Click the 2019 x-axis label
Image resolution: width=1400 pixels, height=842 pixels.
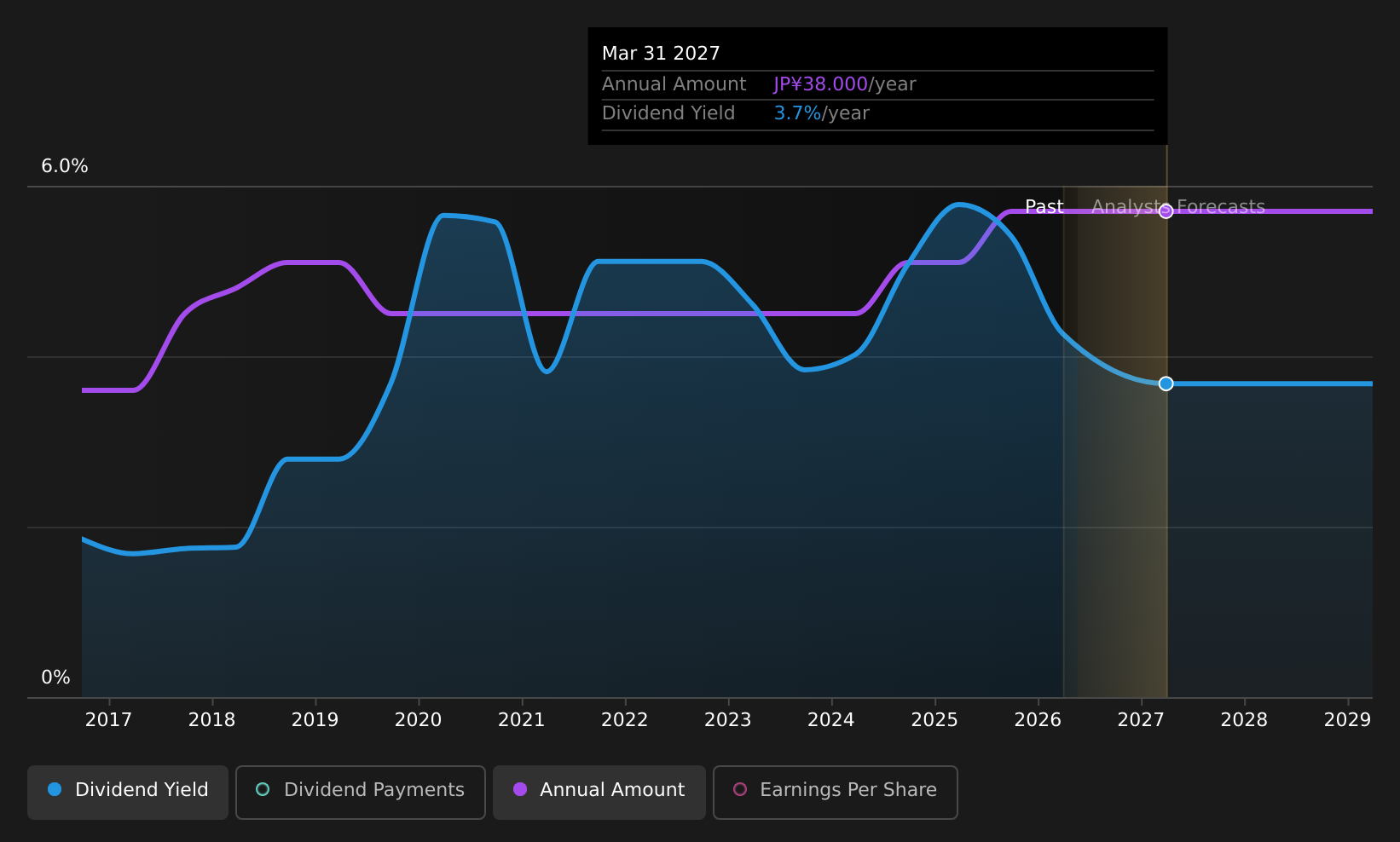[x=315, y=720]
